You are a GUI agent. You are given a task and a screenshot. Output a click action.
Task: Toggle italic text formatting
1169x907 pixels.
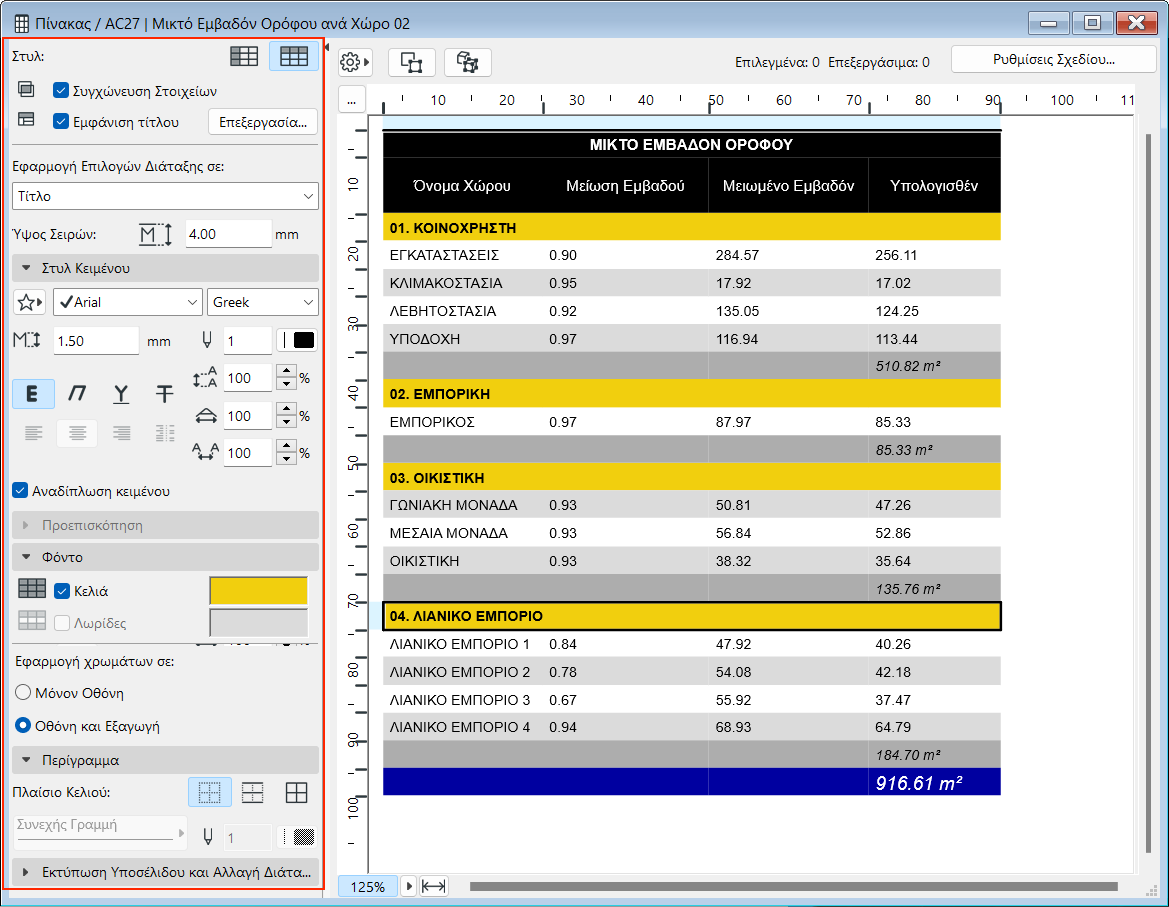click(77, 394)
